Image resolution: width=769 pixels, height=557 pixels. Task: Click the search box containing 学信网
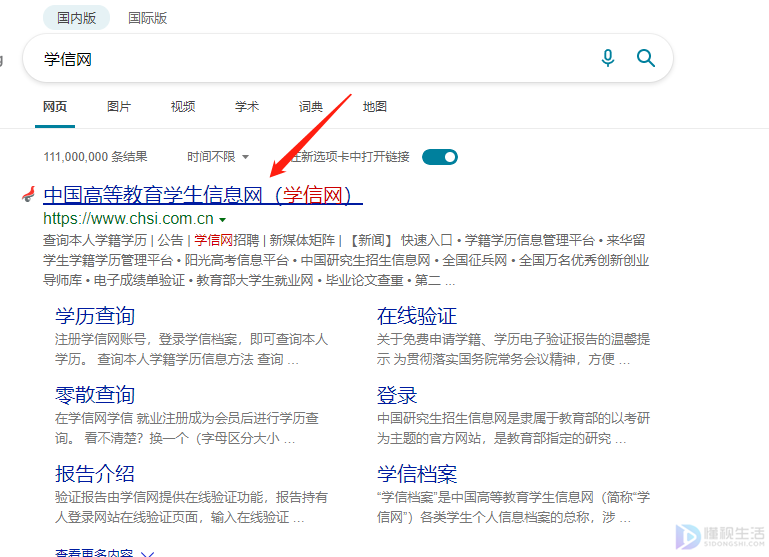(348, 58)
